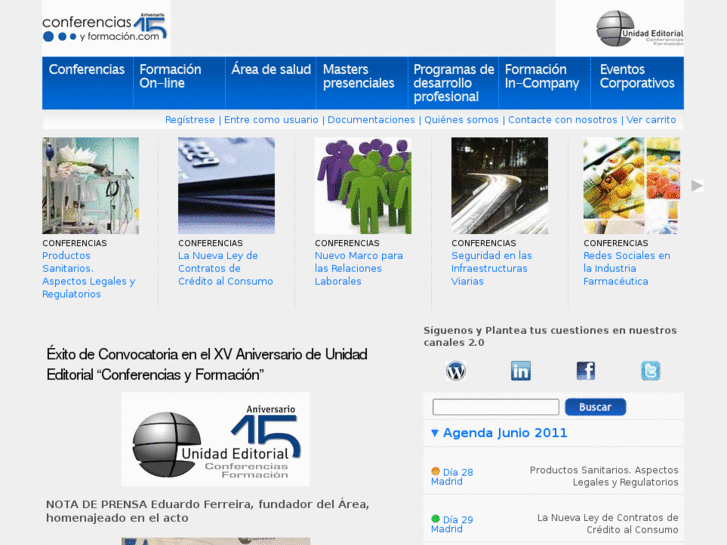Open Quiénes somos page
The image size is (727, 545).
point(461,120)
